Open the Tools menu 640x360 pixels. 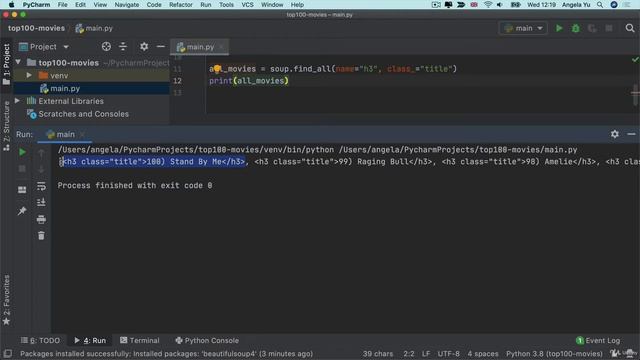226,5
